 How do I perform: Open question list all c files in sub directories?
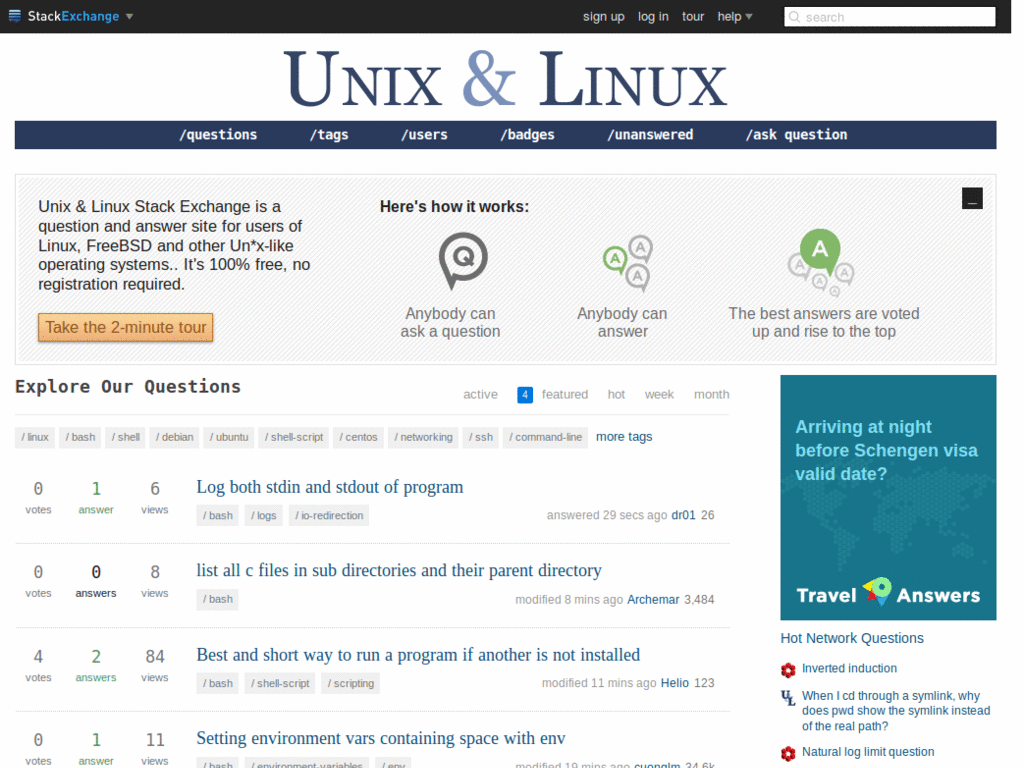[x=399, y=571]
